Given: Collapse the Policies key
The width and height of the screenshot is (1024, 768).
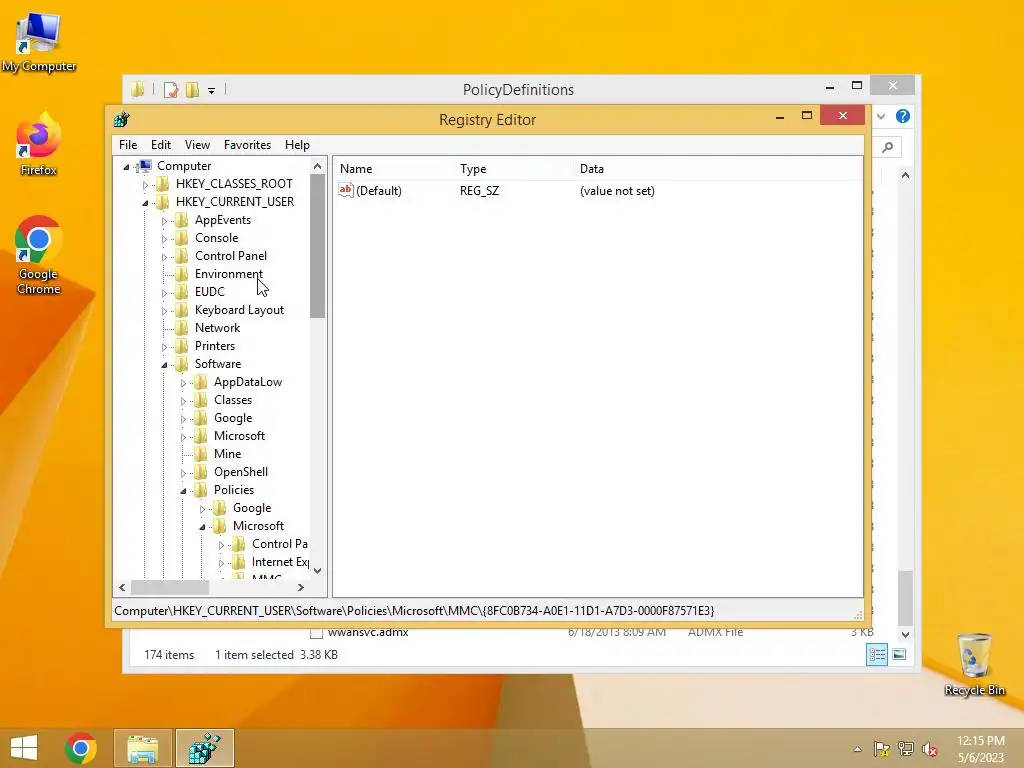Looking at the screenshot, I should pos(183,491).
